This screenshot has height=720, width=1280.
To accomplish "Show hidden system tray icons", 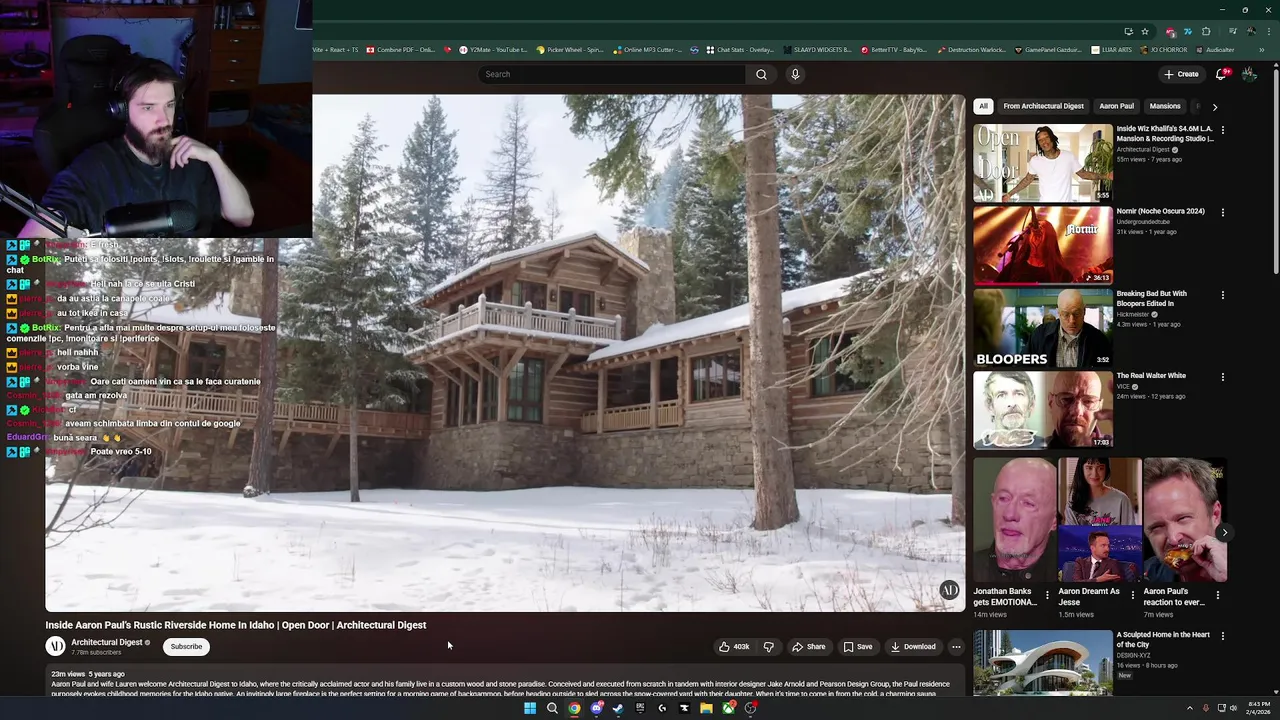I will (x=1189, y=708).
